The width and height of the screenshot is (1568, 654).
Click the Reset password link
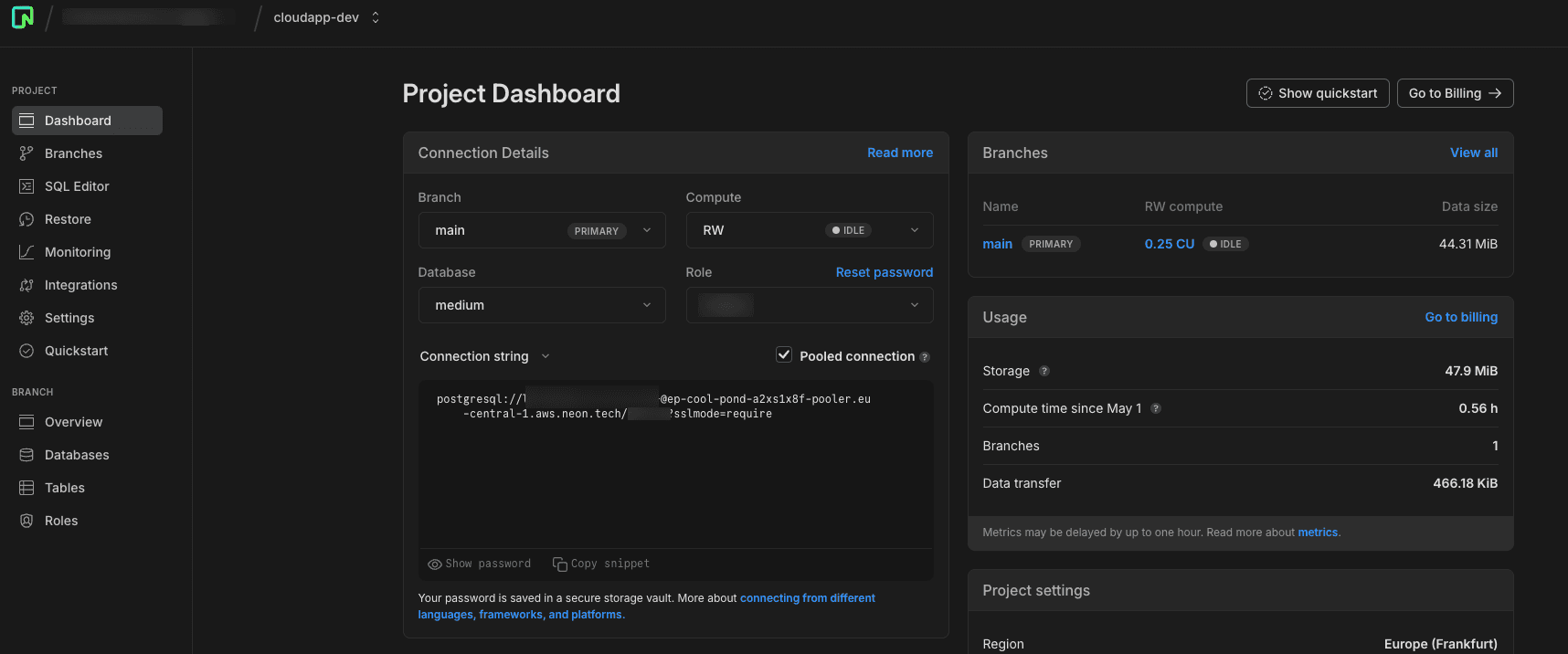click(884, 272)
